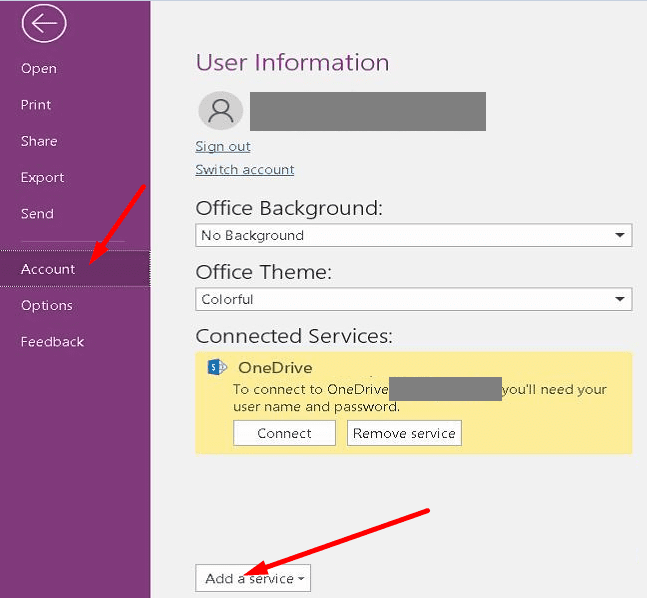Click the Office Theme label
647x598 pixels.
pos(264,272)
